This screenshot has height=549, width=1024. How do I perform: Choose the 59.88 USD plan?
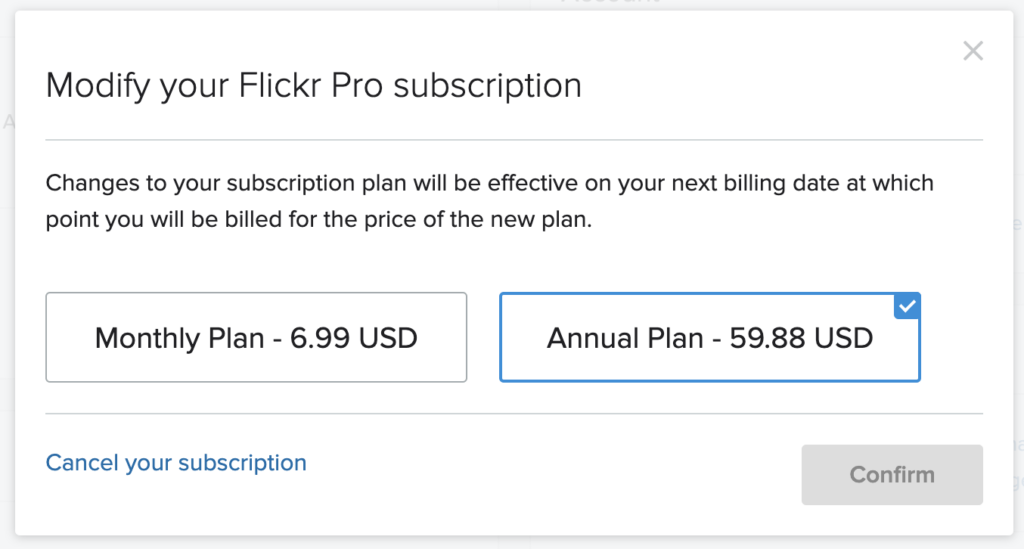point(709,338)
